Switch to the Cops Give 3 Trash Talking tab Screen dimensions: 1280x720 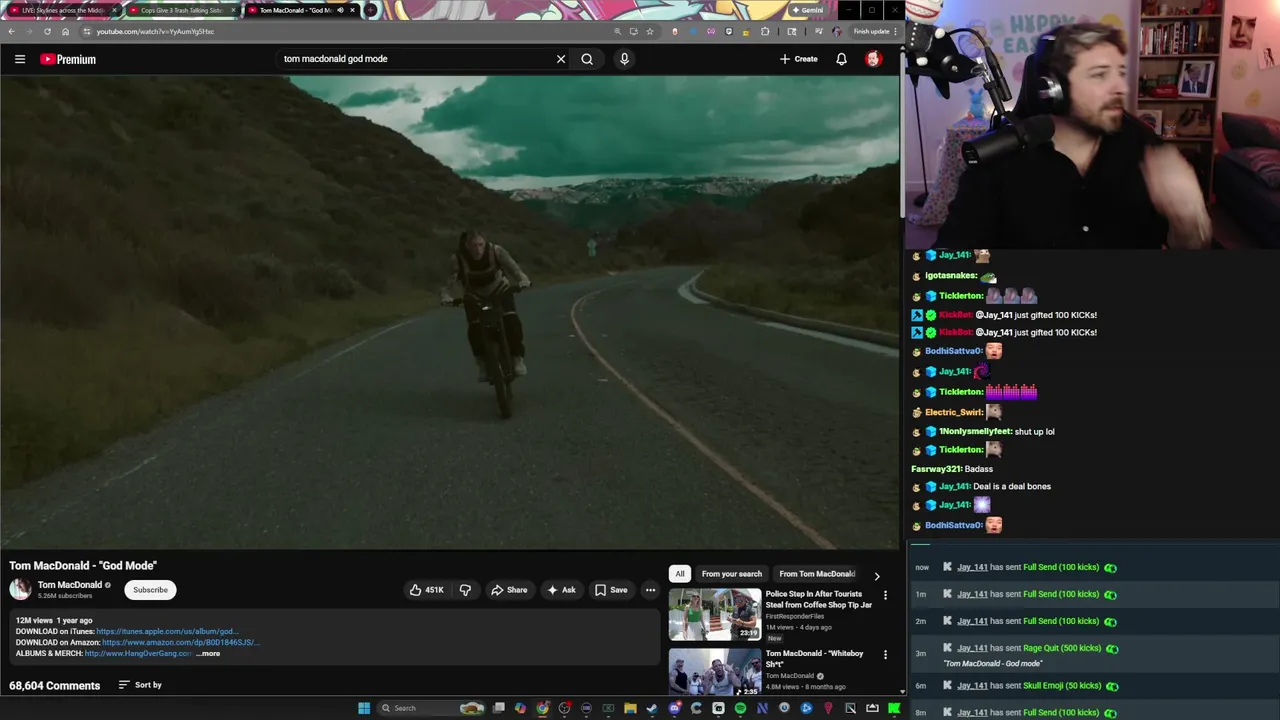[180, 10]
